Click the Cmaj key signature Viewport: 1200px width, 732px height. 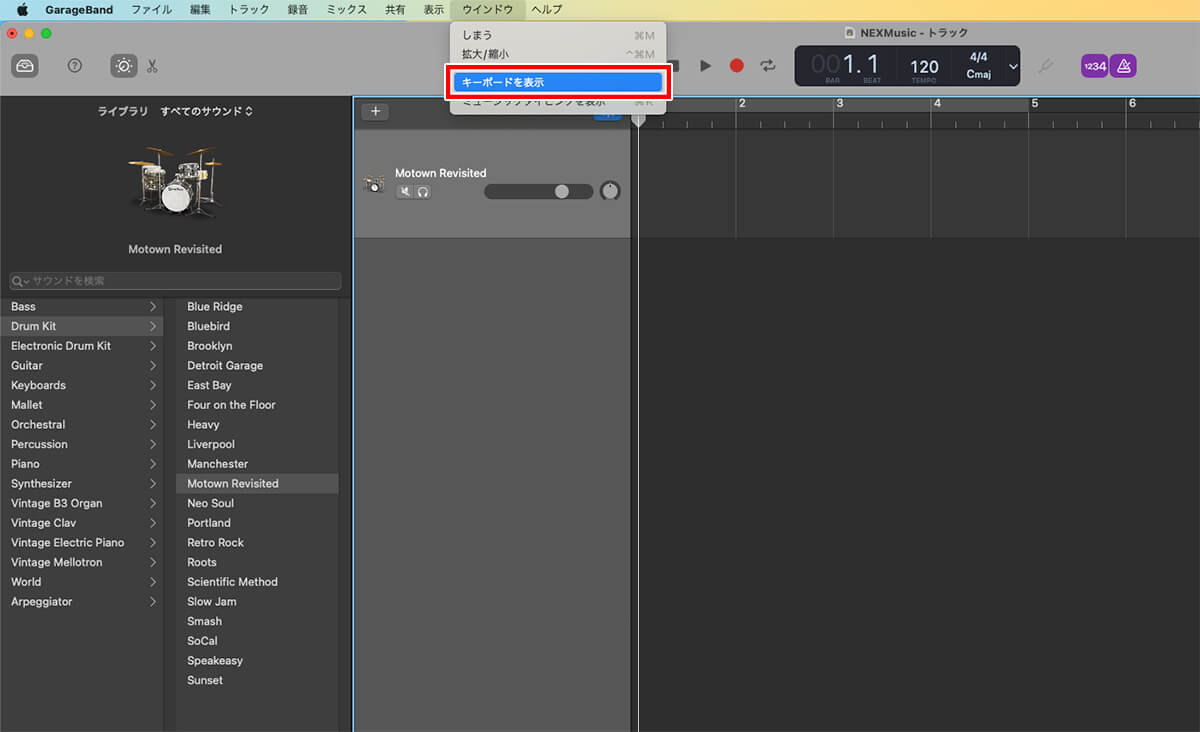pyautogui.click(x=978, y=74)
